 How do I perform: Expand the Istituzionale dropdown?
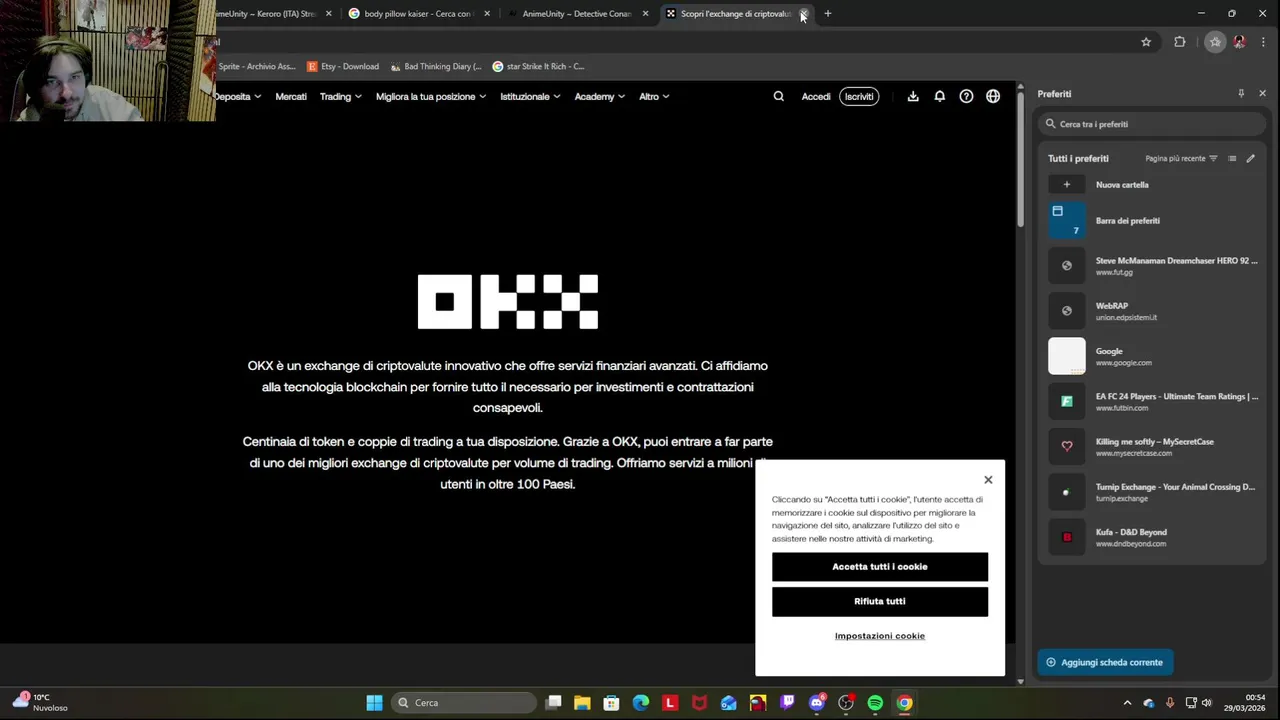point(530,97)
